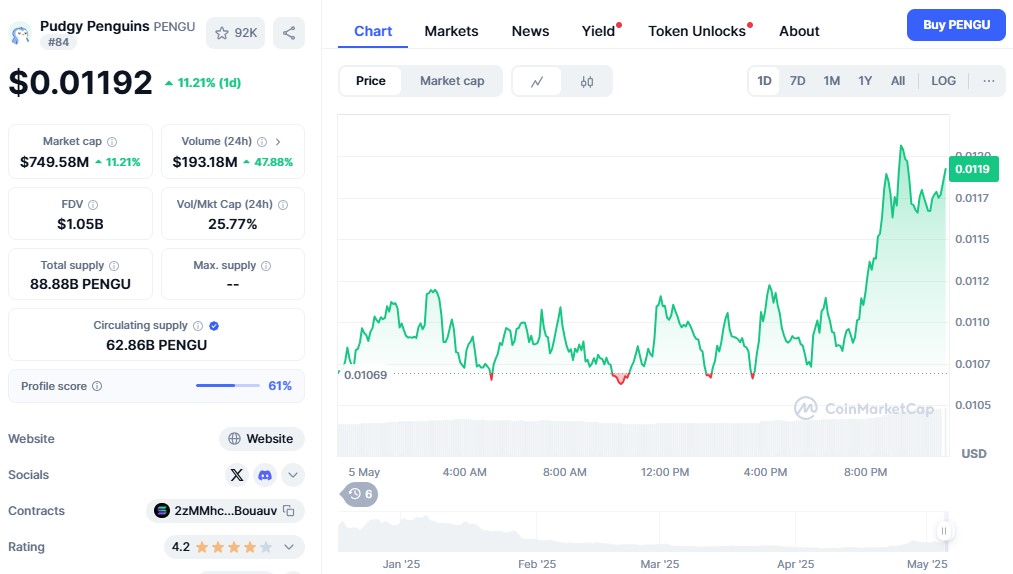Open the Token Unlocks tab
This screenshot has width=1013, height=574.
[x=697, y=31]
